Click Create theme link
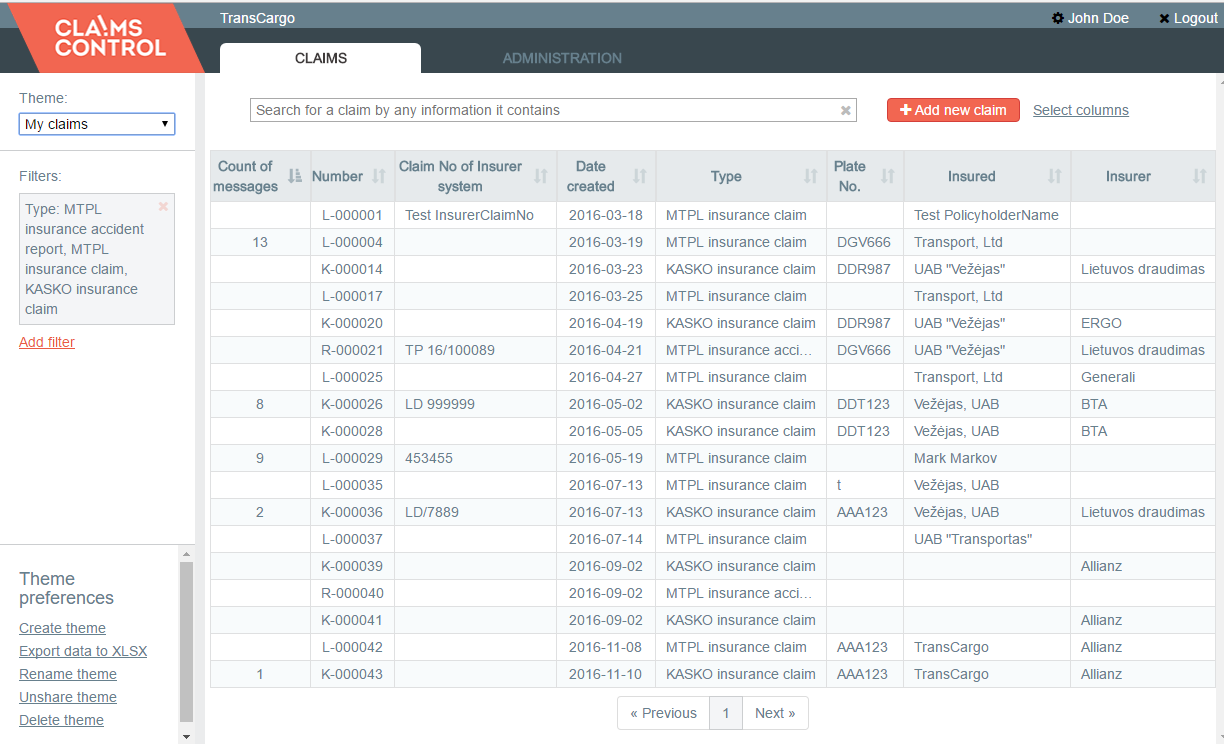 tap(62, 628)
